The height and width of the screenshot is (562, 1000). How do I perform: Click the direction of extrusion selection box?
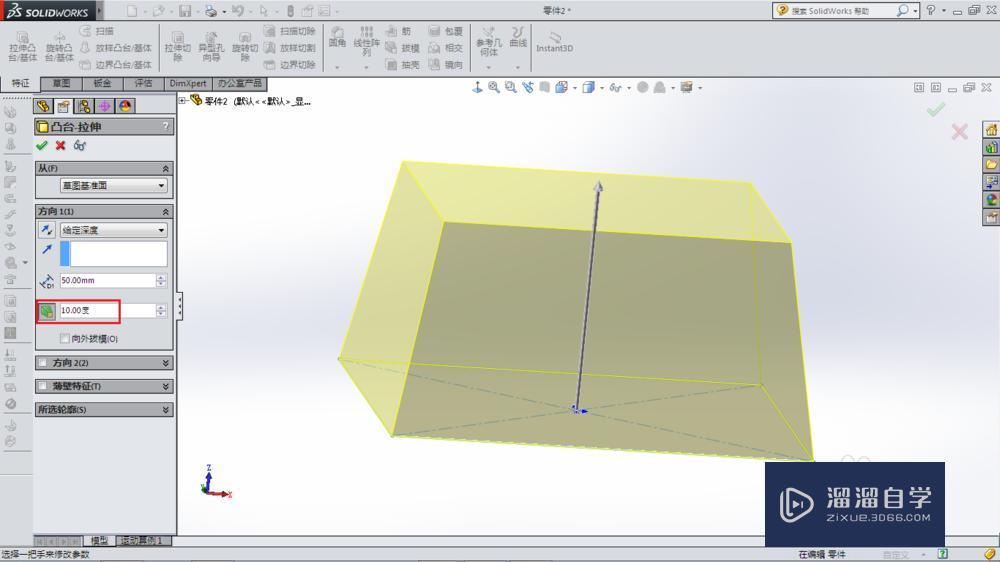pyautogui.click(x=114, y=253)
